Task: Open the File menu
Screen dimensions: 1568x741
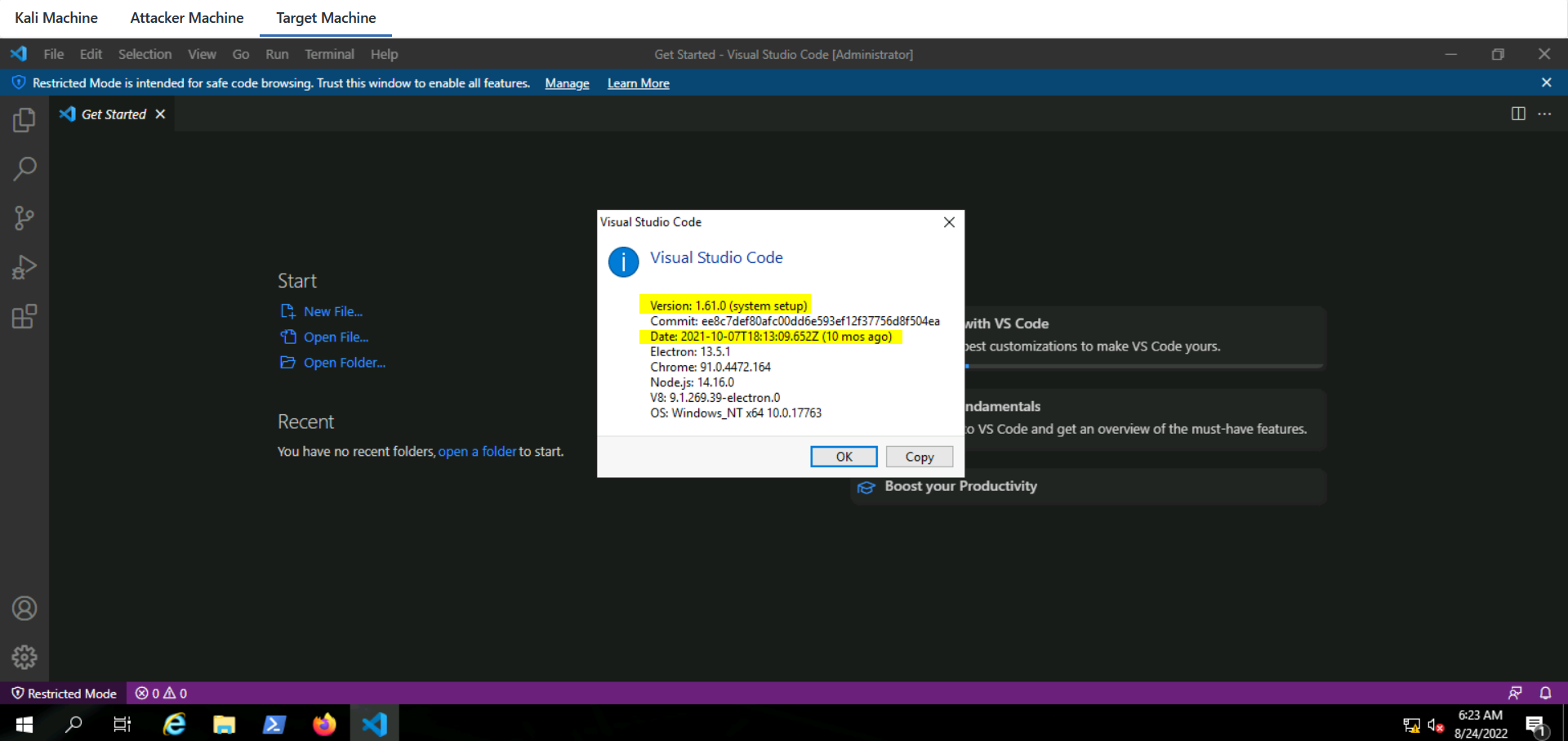Action: click(x=54, y=54)
